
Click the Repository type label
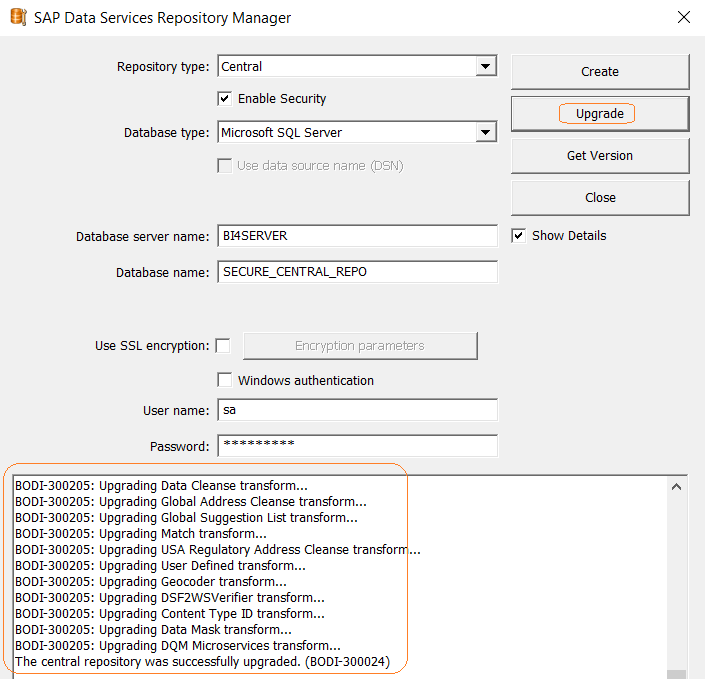pos(163,67)
